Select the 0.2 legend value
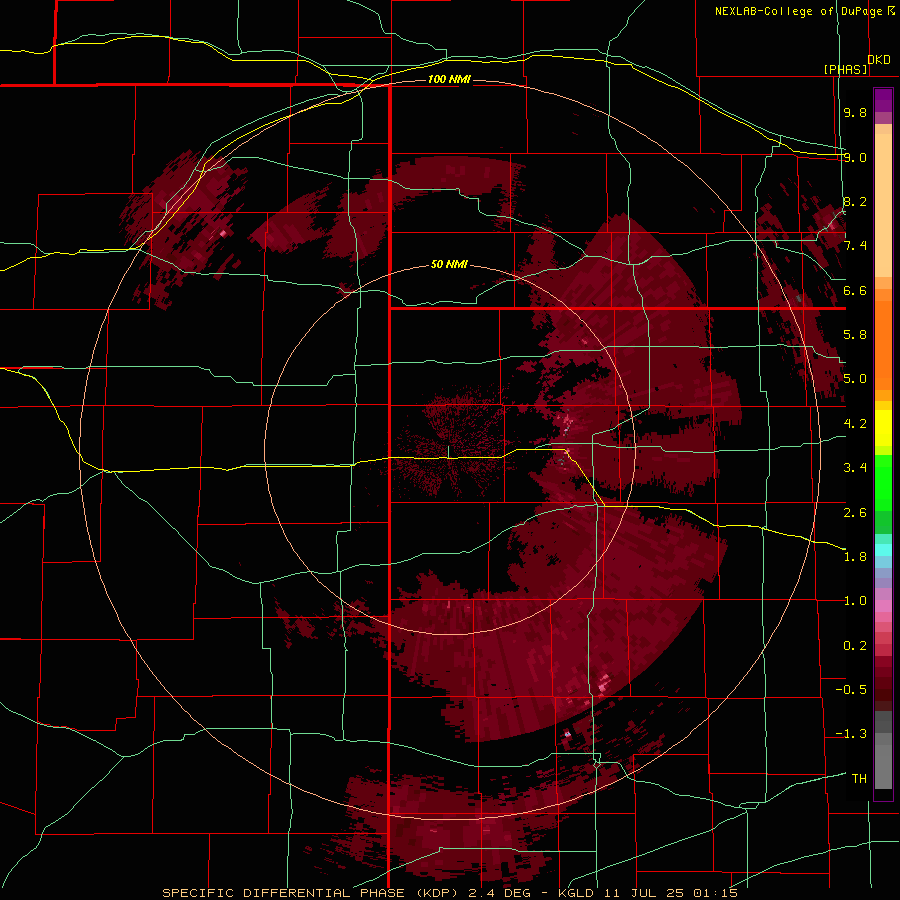Image resolution: width=900 pixels, height=900 pixels. [x=855, y=646]
